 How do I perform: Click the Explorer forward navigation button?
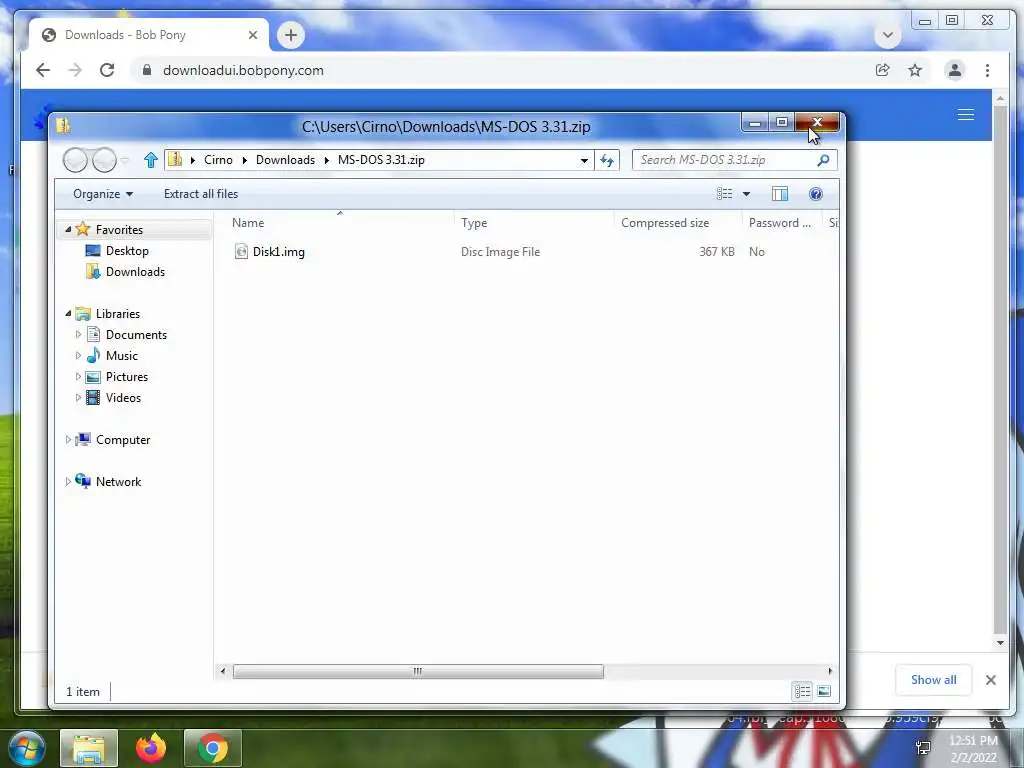(104, 160)
